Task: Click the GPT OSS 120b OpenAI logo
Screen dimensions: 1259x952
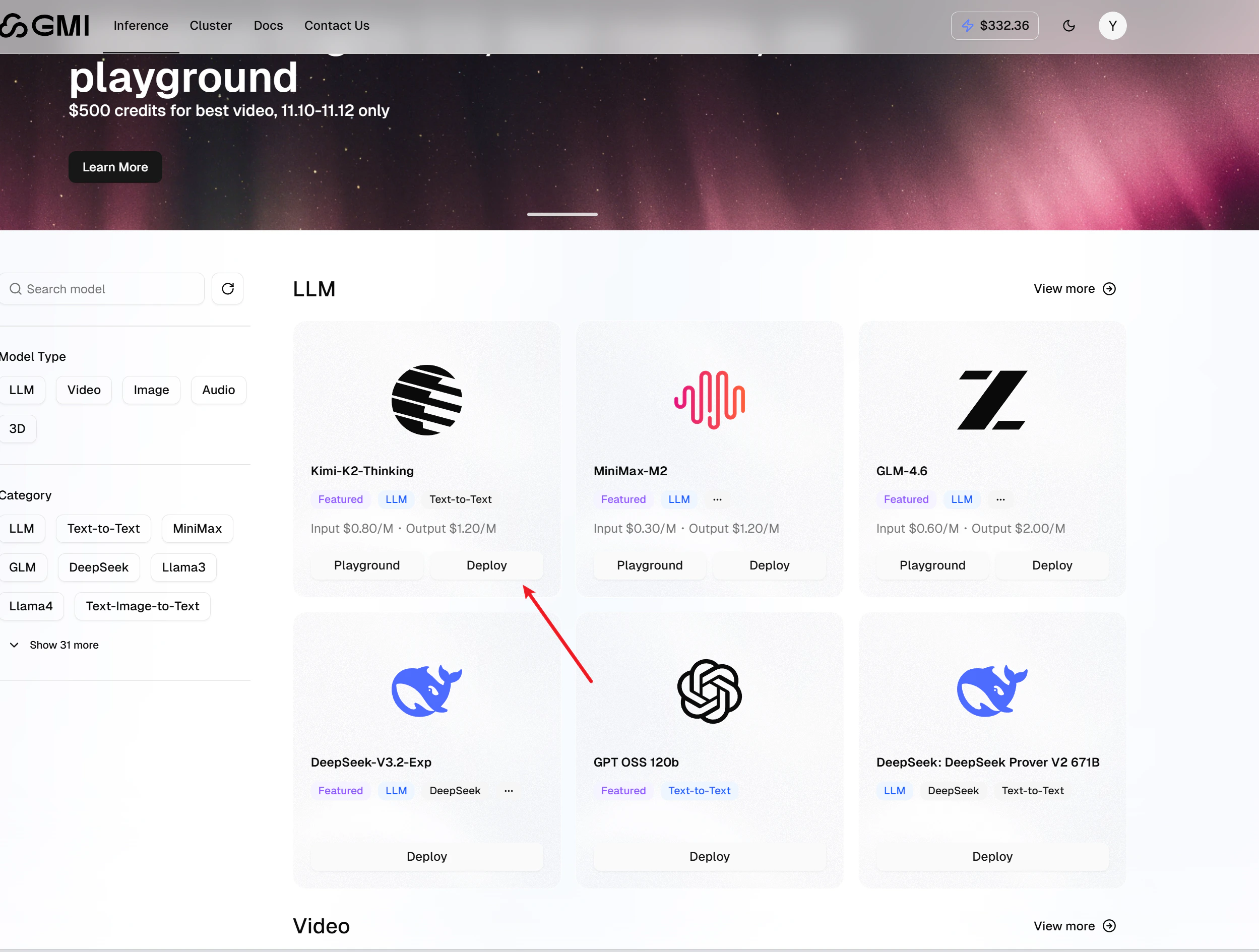Action: [709, 691]
